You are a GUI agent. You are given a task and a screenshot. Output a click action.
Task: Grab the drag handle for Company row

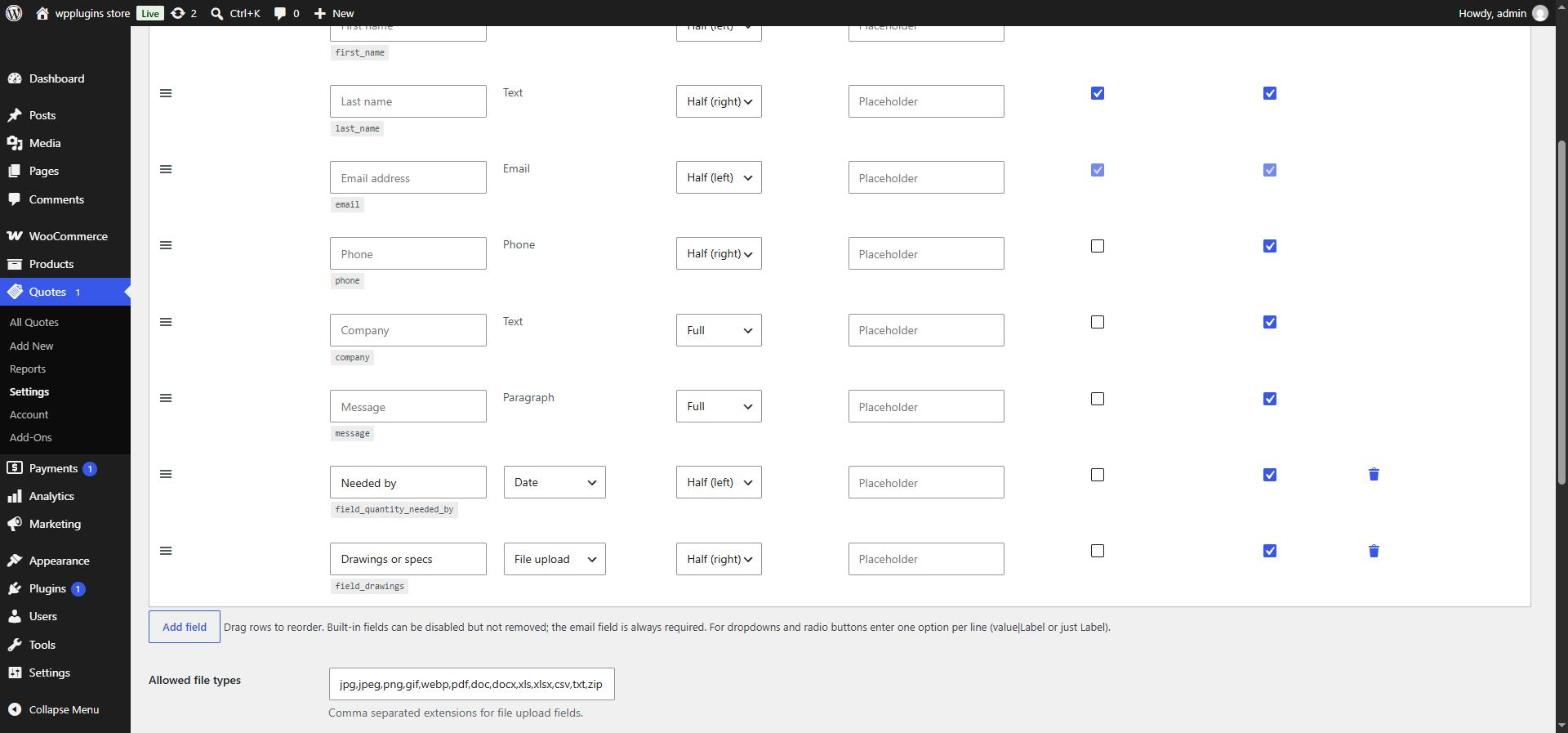click(166, 322)
